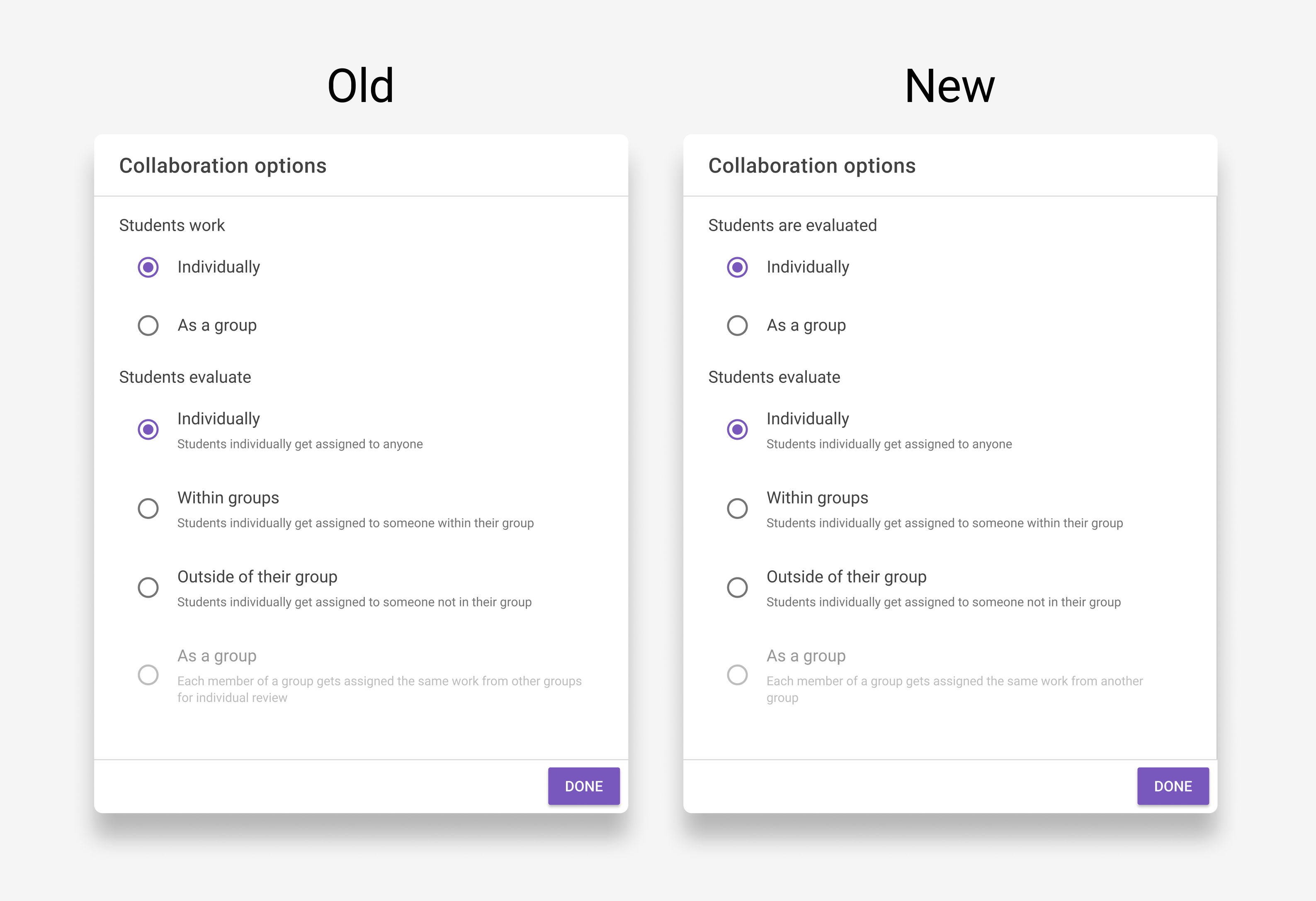Click greyed-out As a group radio in New dialog

point(737,675)
